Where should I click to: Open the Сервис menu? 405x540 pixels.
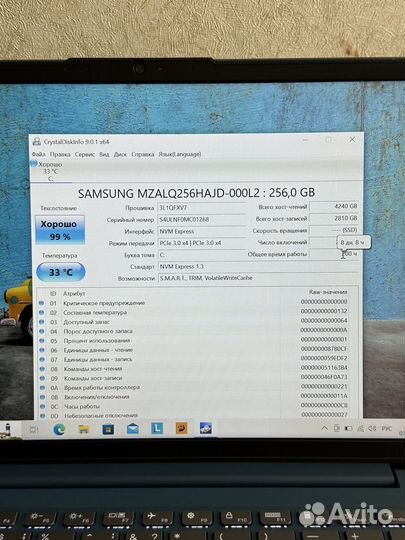tap(85, 154)
